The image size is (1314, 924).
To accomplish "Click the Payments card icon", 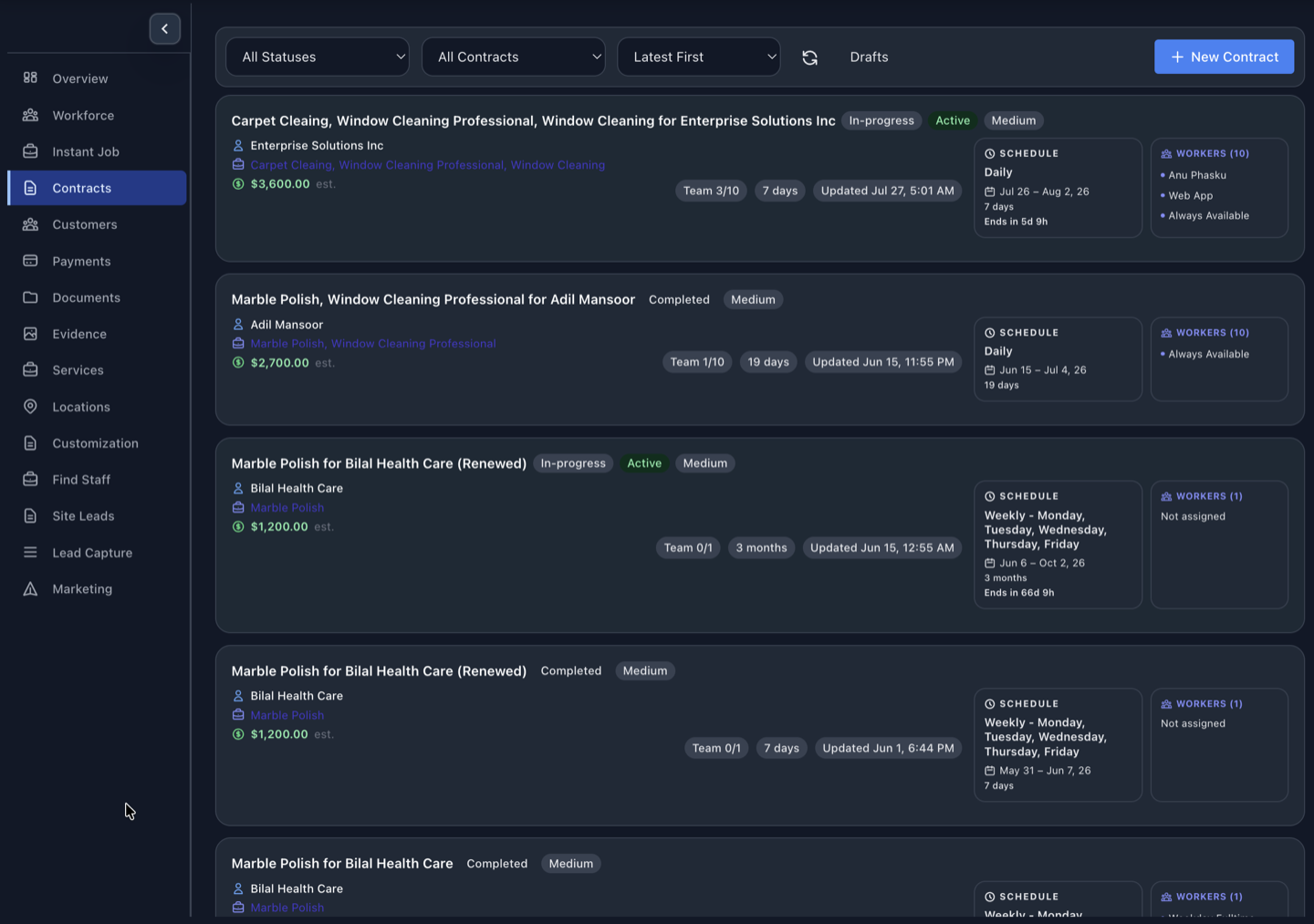I will (x=30, y=261).
